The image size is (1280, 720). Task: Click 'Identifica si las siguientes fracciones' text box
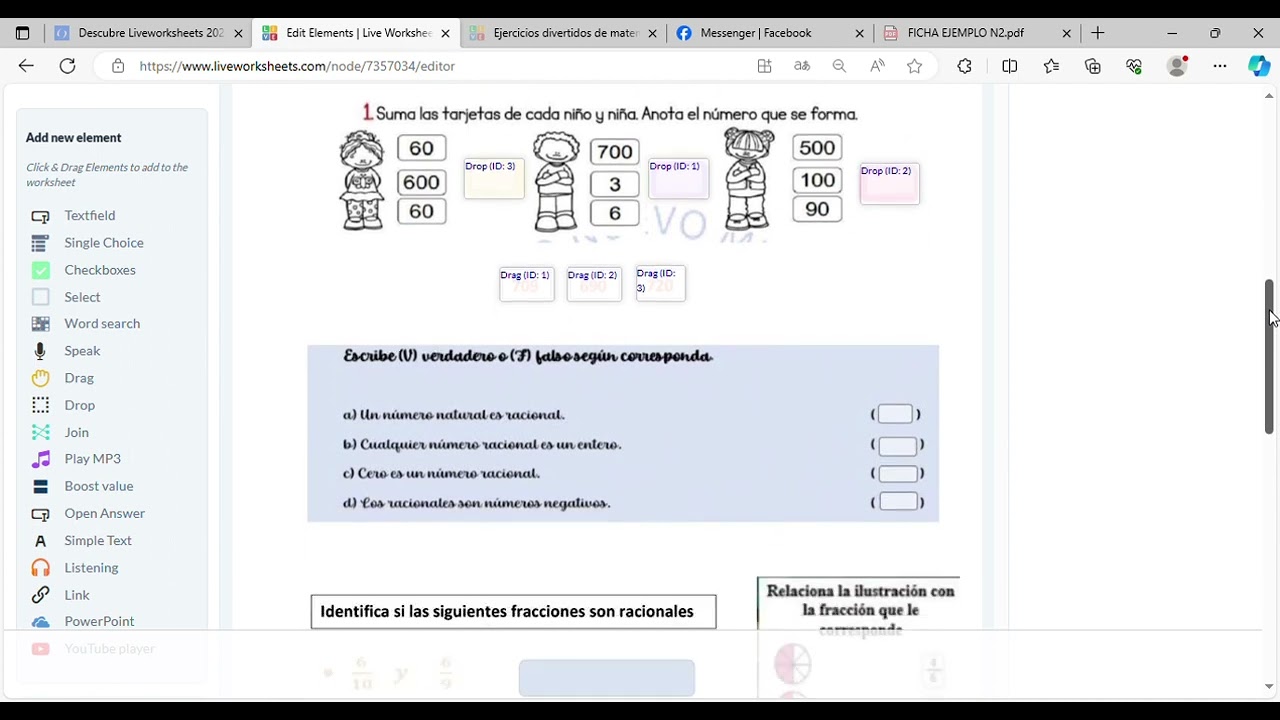pyautogui.click(x=513, y=612)
